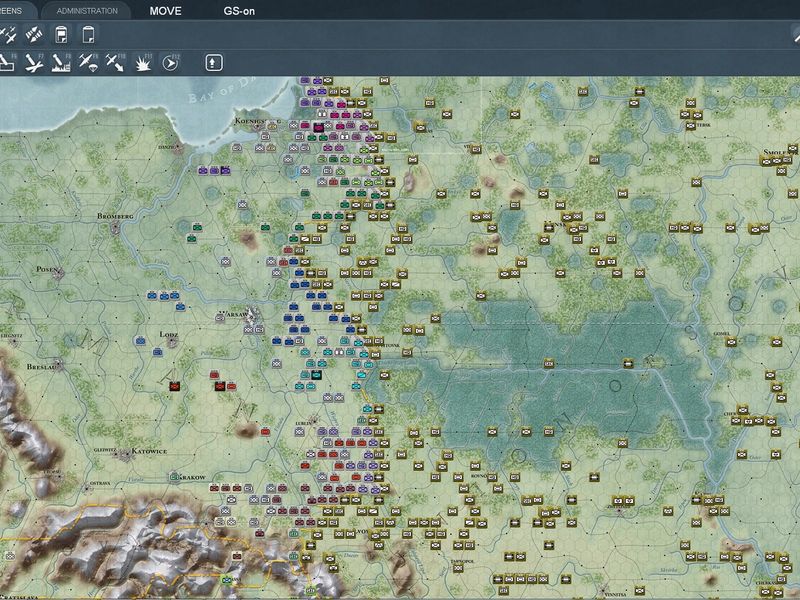Click the Koenigsberg city label on map

pyautogui.click(x=257, y=121)
